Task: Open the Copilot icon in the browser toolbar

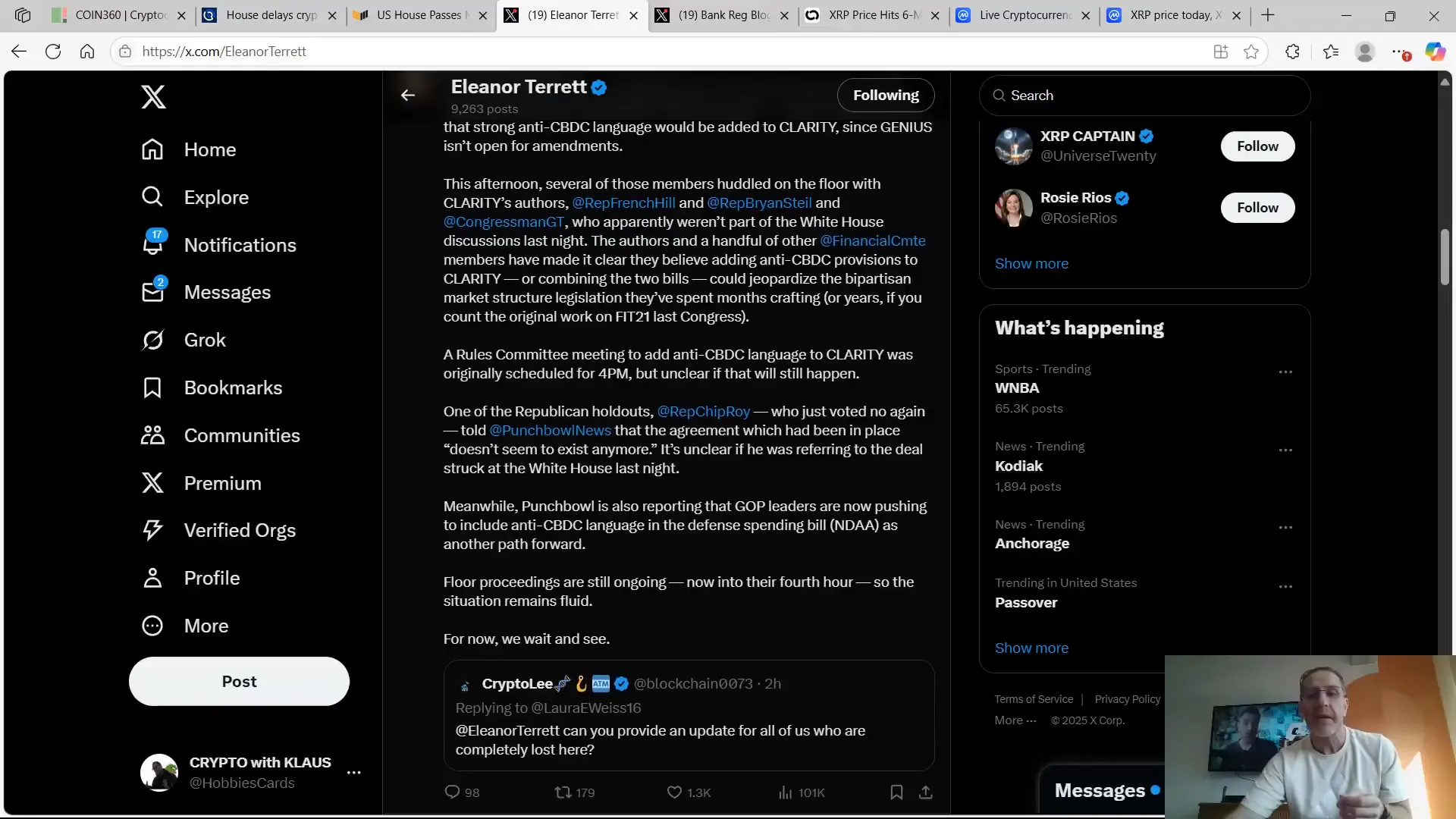Action: [x=1435, y=52]
